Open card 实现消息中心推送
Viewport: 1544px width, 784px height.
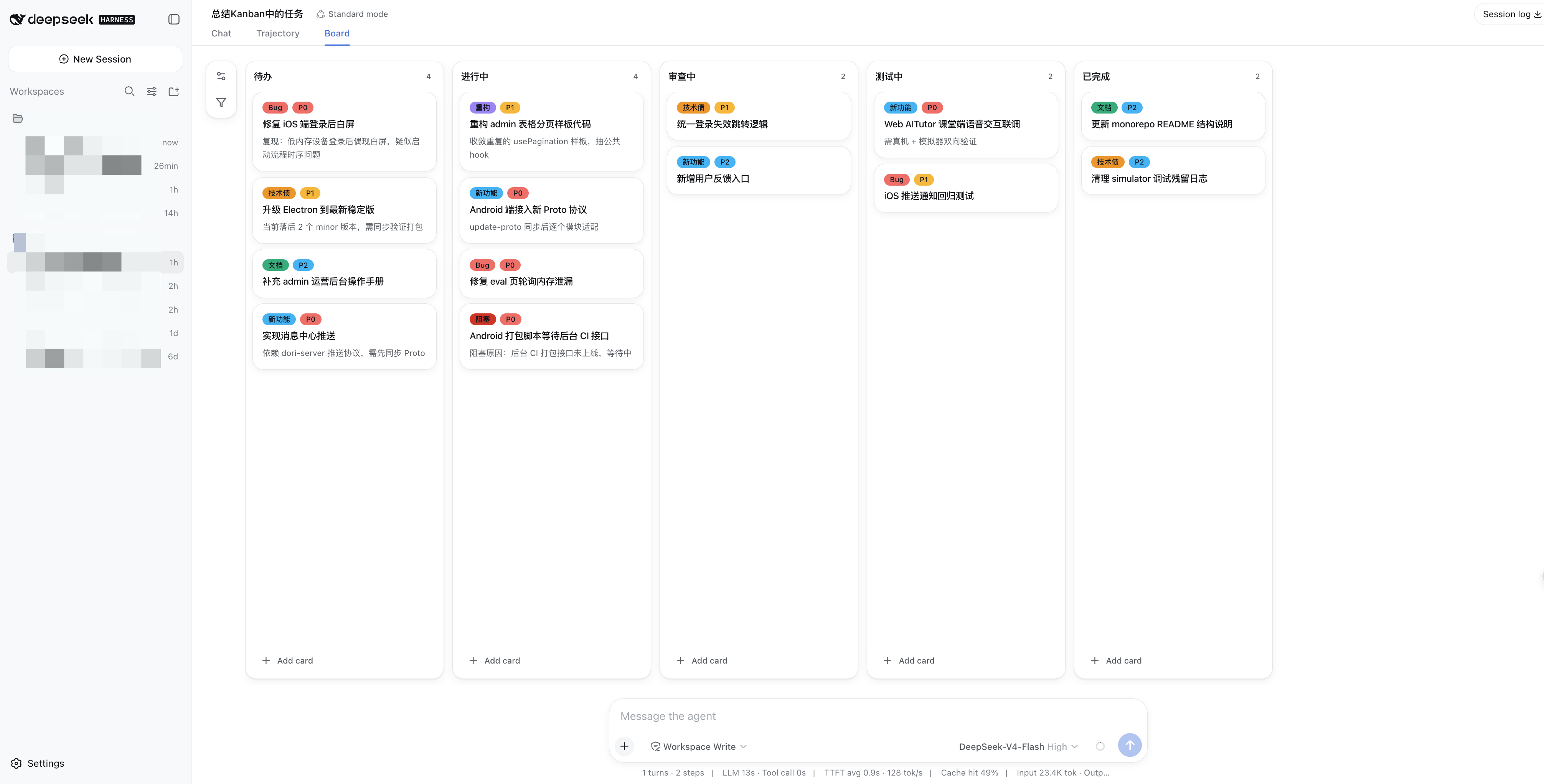345,336
